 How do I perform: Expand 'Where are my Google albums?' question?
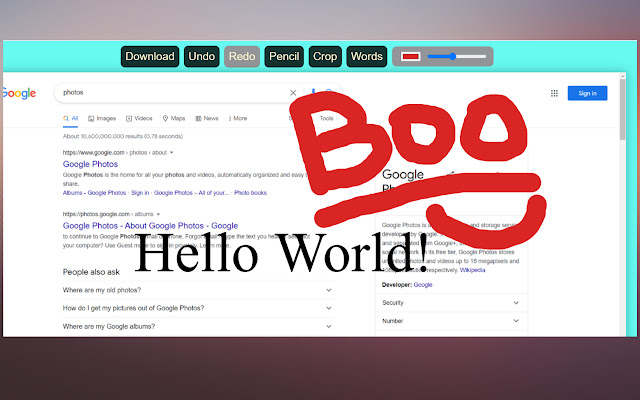click(199, 327)
